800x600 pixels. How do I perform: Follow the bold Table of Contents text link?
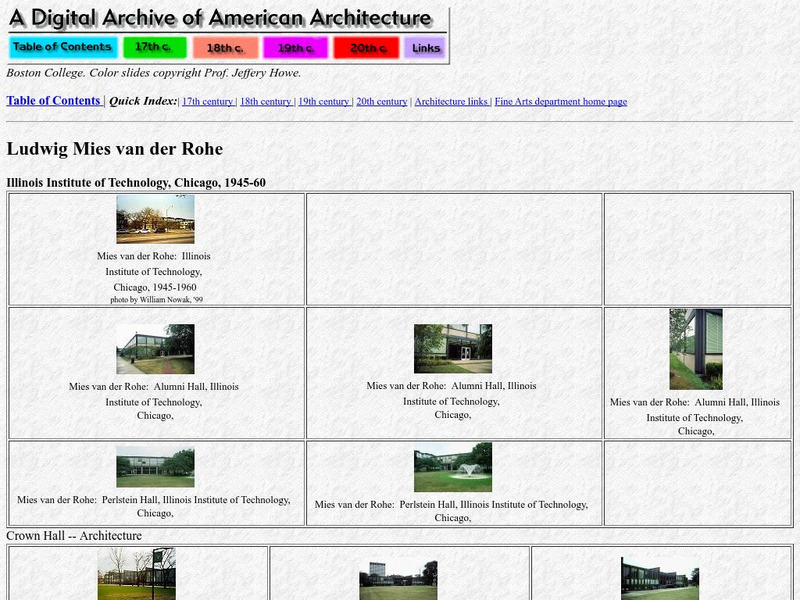tap(54, 101)
